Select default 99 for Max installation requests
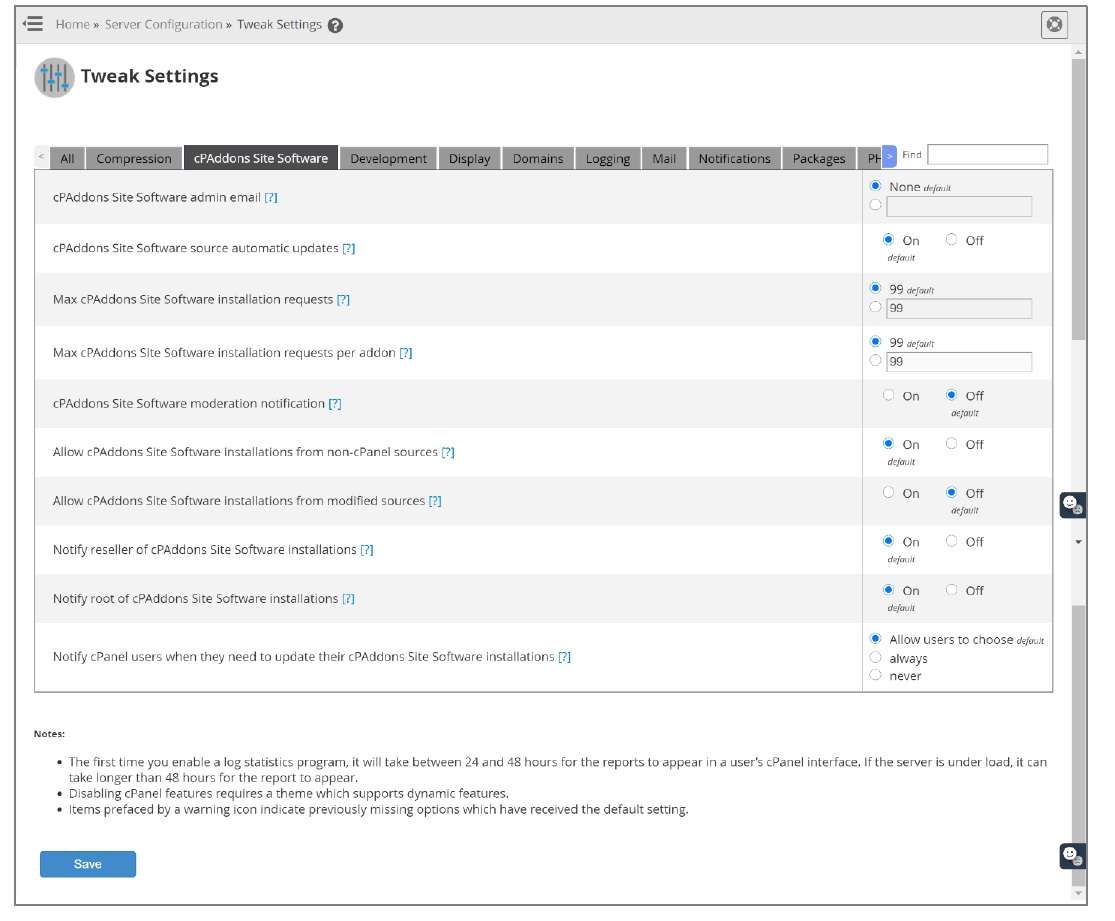 pos(875,288)
